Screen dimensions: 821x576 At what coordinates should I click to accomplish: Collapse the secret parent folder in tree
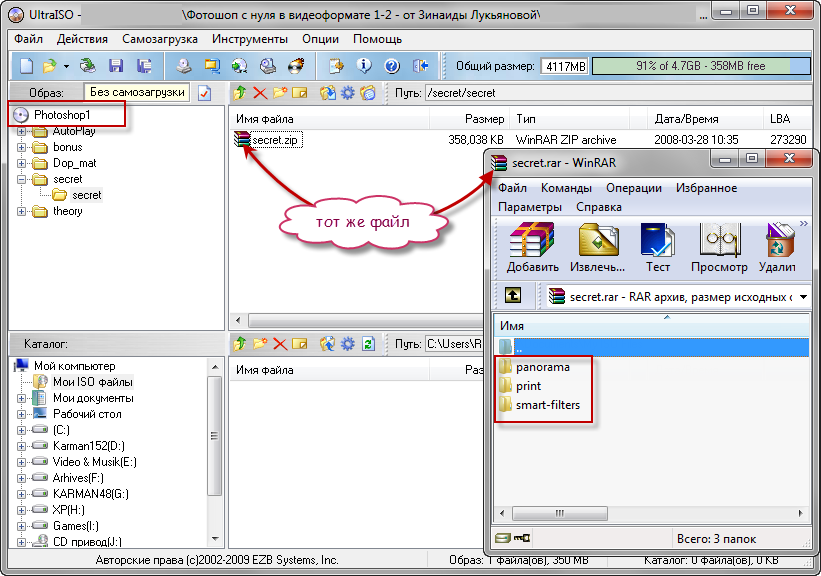[x=21, y=179]
